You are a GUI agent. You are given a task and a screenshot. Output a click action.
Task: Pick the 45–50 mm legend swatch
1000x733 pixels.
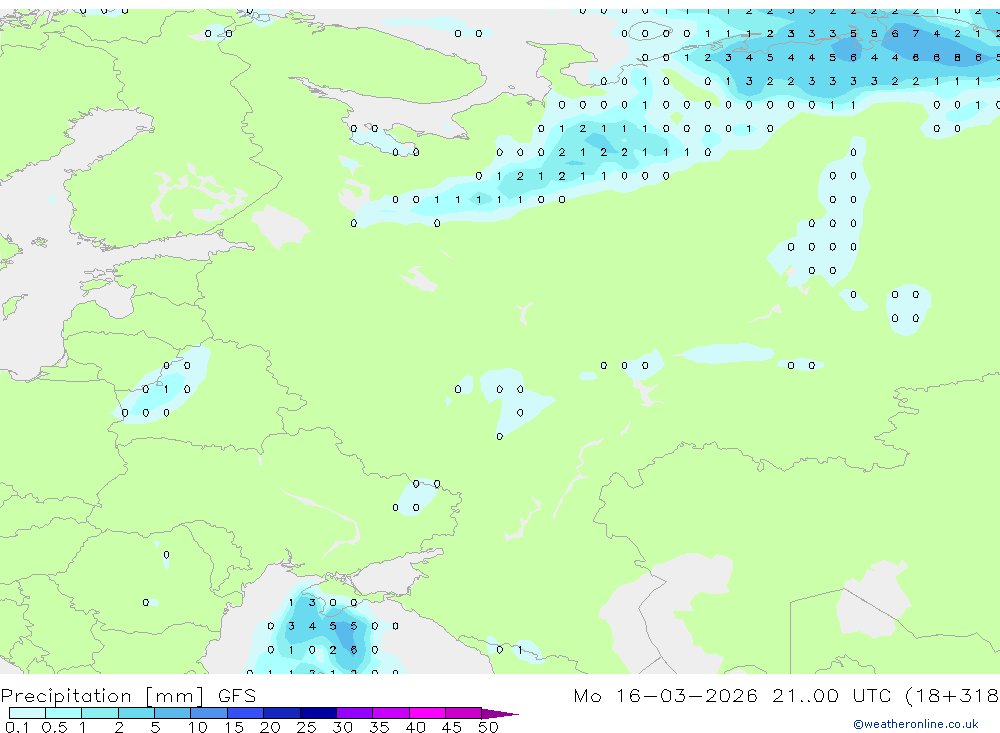464,713
